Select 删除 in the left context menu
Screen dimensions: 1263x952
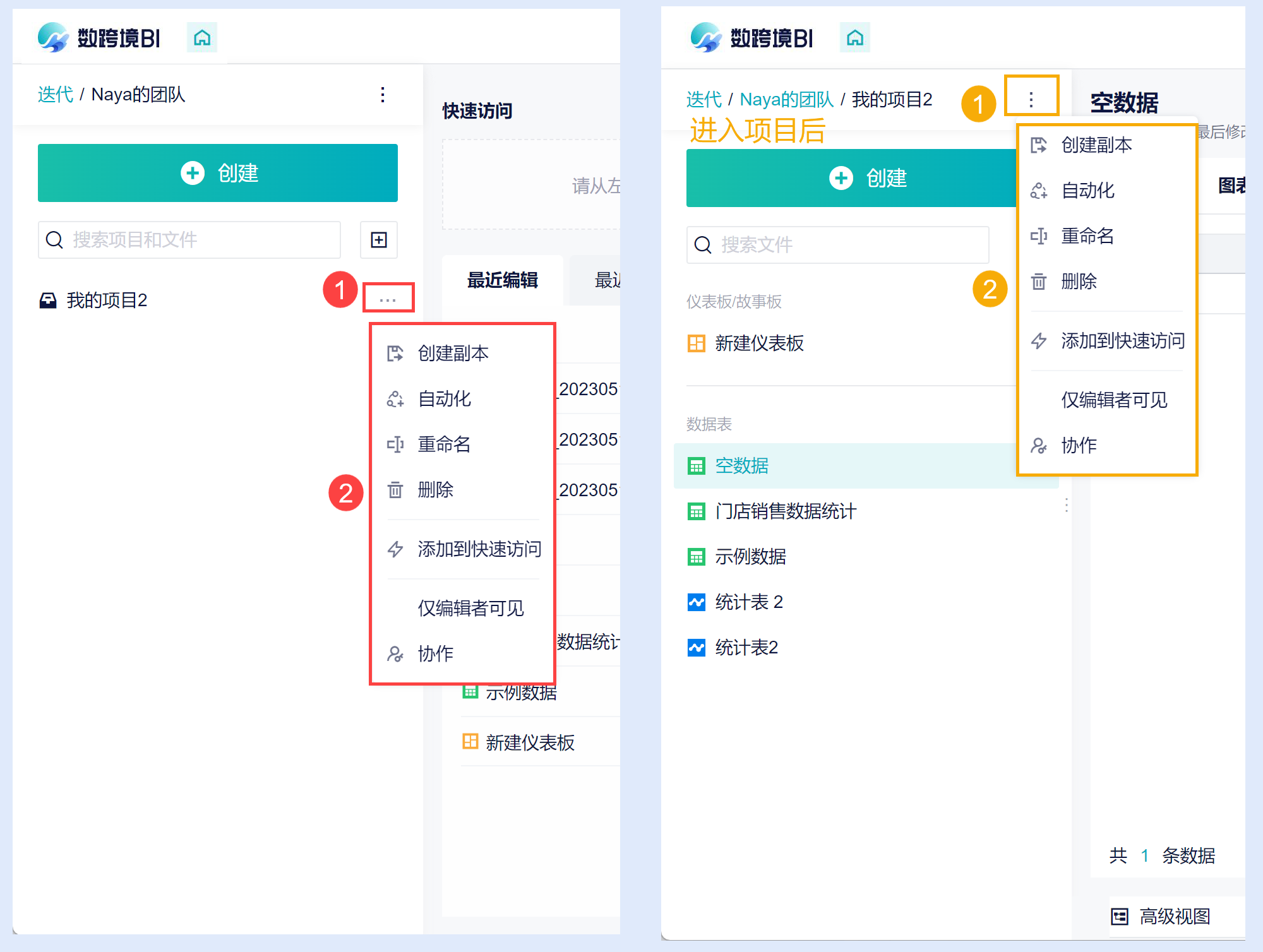(x=436, y=490)
